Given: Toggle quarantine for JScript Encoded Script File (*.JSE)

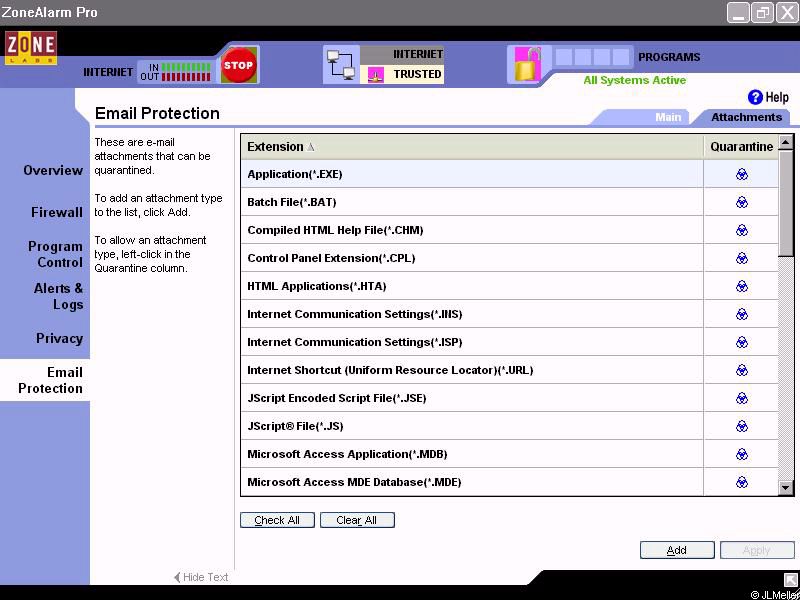Looking at the screenshot, I should tap(742, 398).
